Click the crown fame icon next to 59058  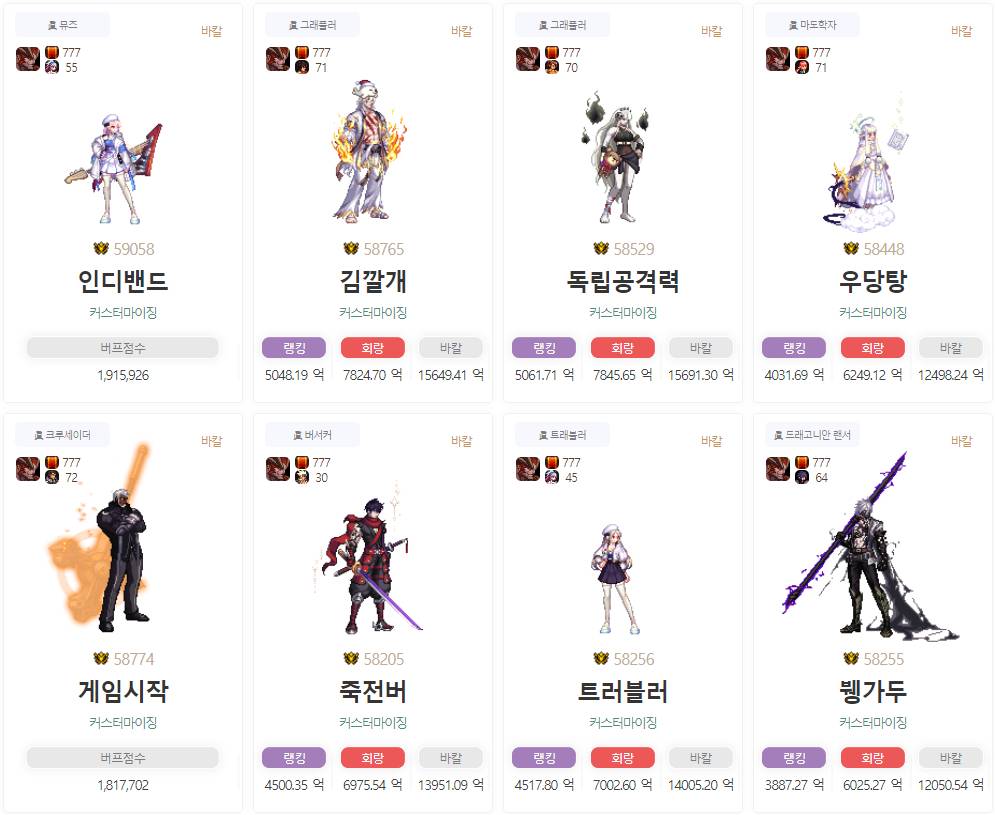(x=100, y=248)
